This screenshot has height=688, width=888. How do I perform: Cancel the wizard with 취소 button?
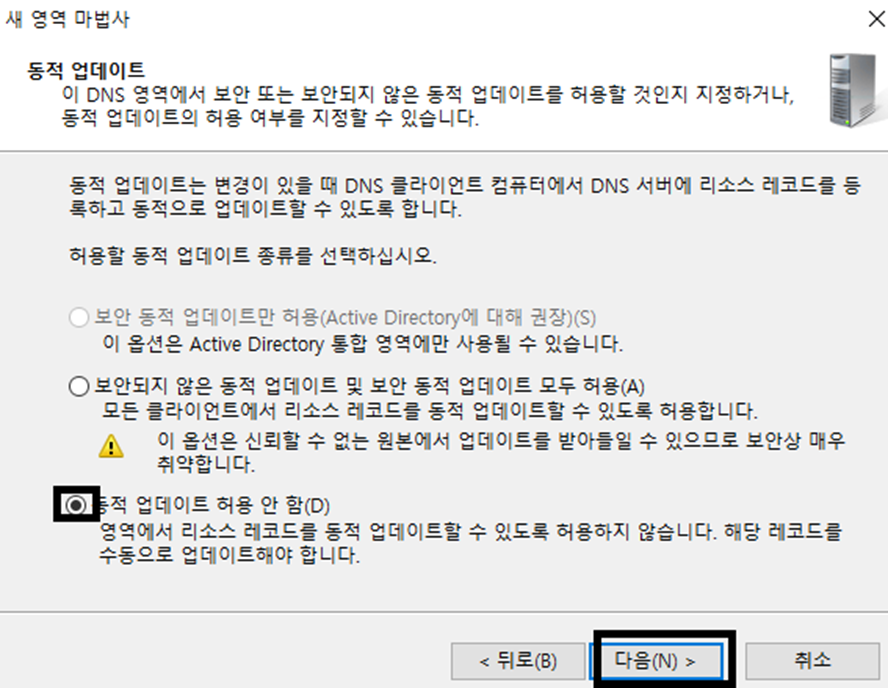pyautogui.click(x=812, y=661)
